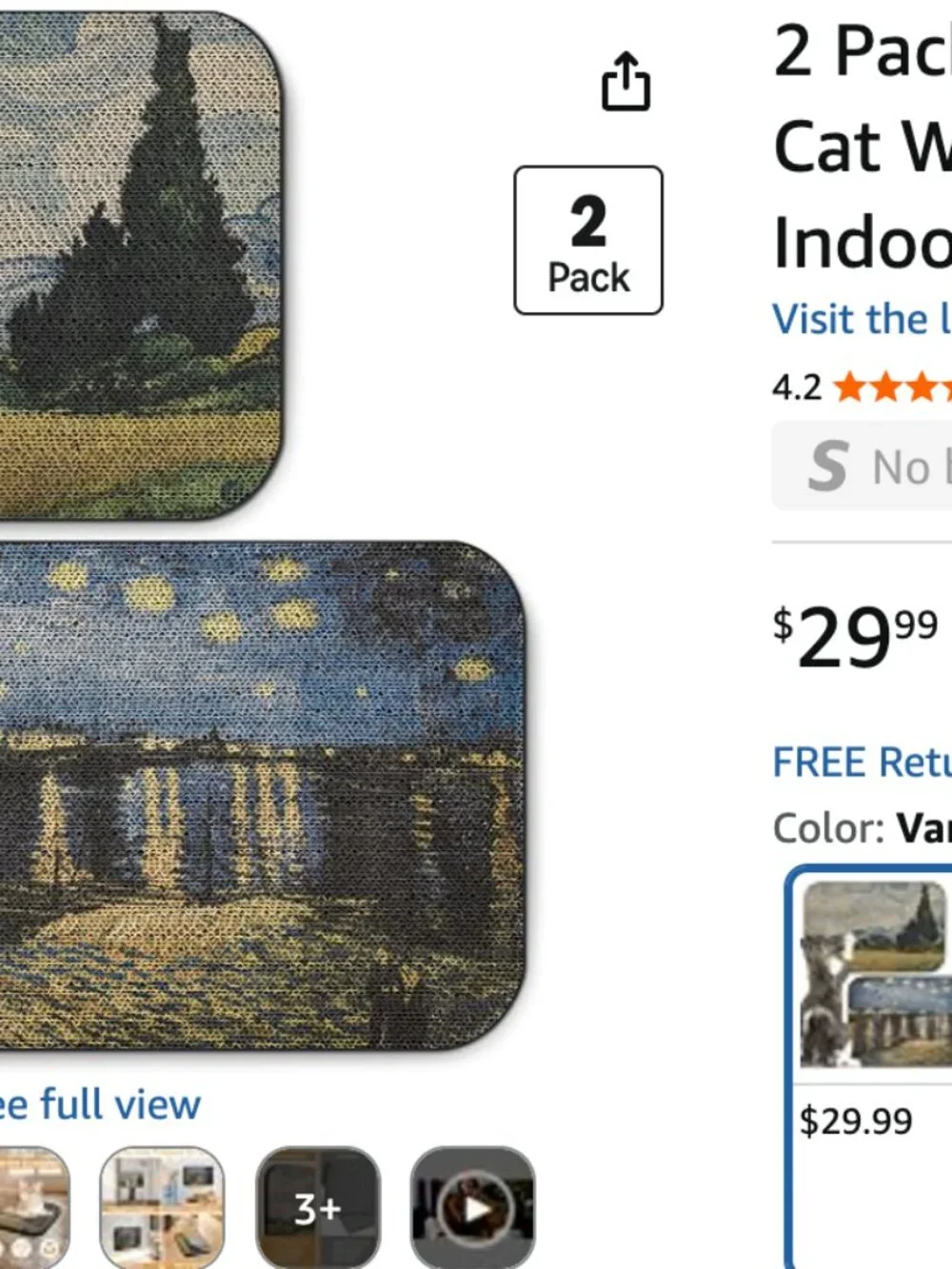Click the "Color:" label

(829, 828)
